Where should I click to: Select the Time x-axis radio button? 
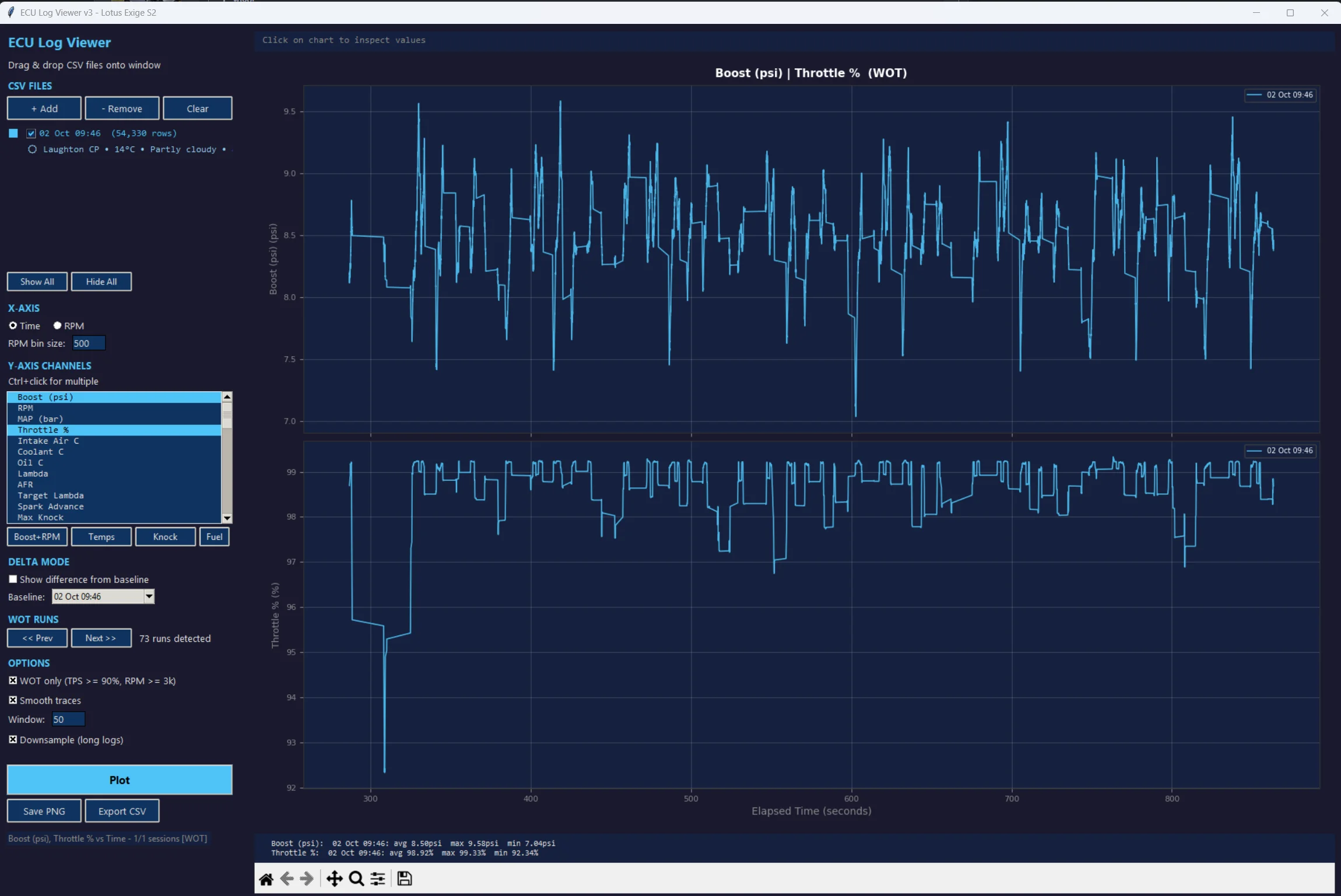13,325
